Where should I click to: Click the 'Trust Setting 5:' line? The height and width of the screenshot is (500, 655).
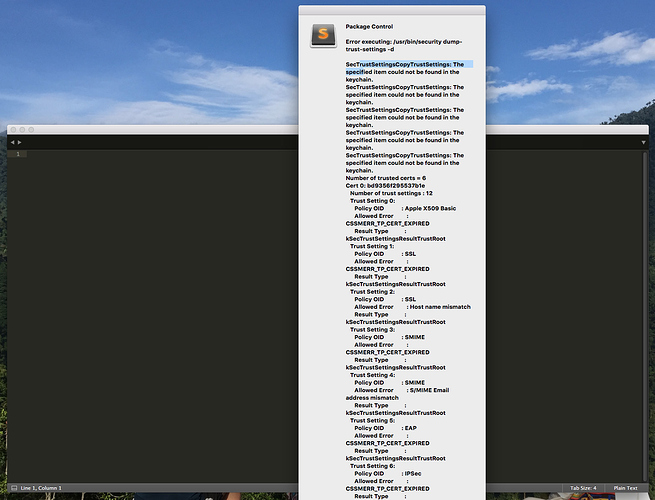[373, 421]
